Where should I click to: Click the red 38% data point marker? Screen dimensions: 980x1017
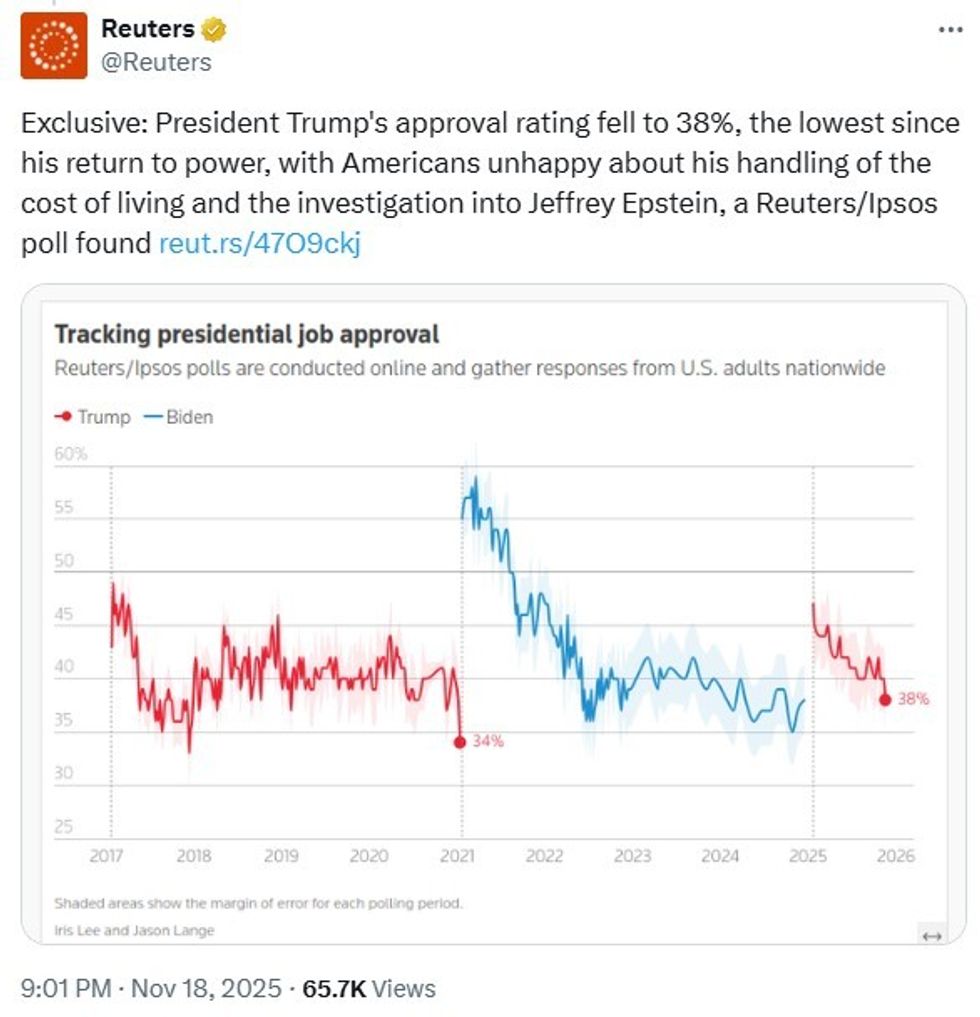point(885,699)
